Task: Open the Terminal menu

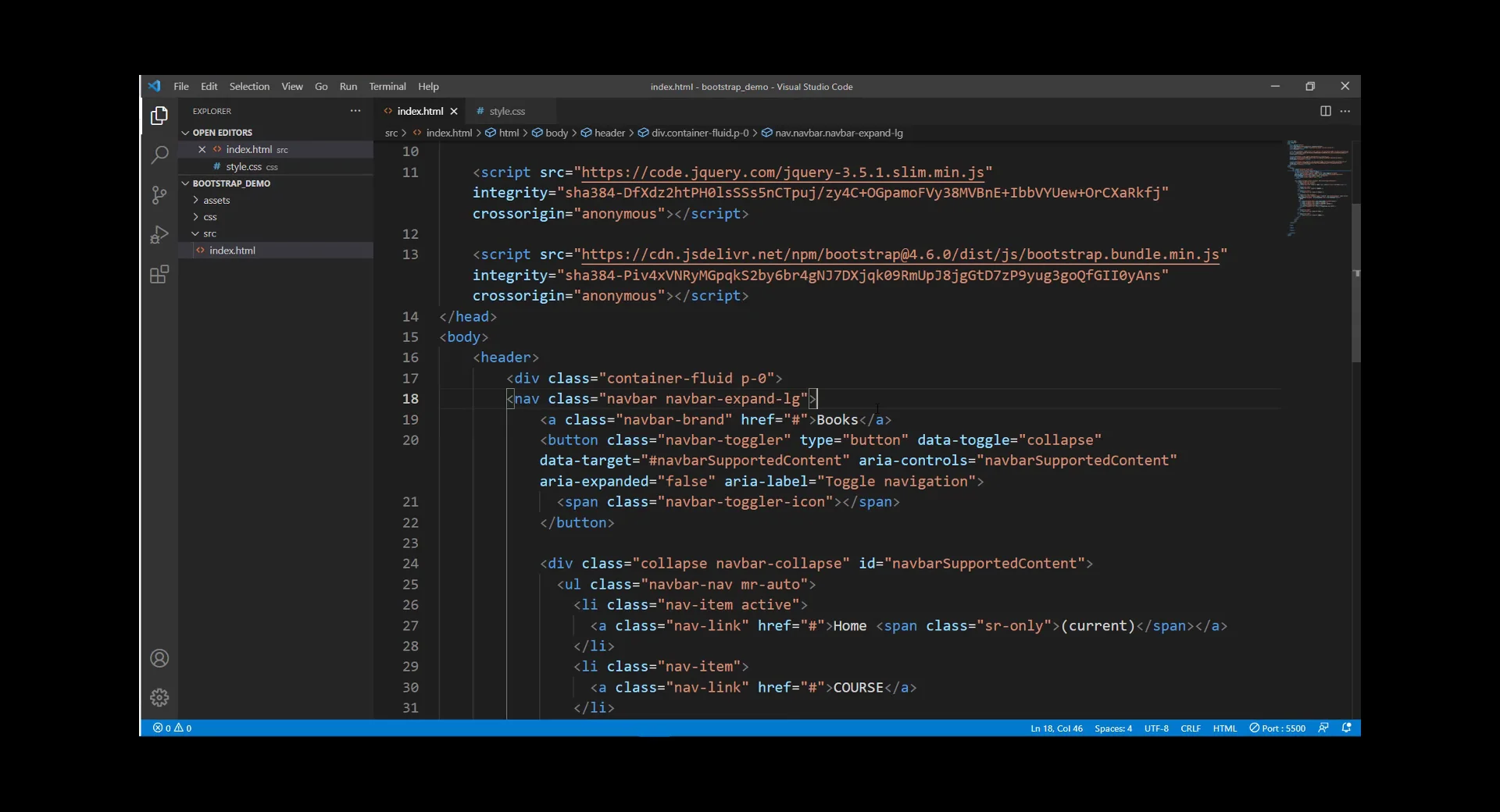Action: 387,87
